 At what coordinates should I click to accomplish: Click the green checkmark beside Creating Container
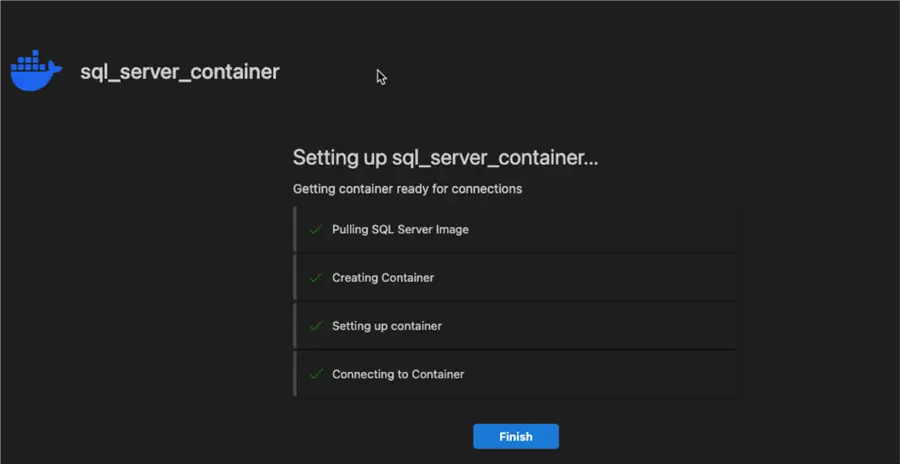tap(316, 277)
